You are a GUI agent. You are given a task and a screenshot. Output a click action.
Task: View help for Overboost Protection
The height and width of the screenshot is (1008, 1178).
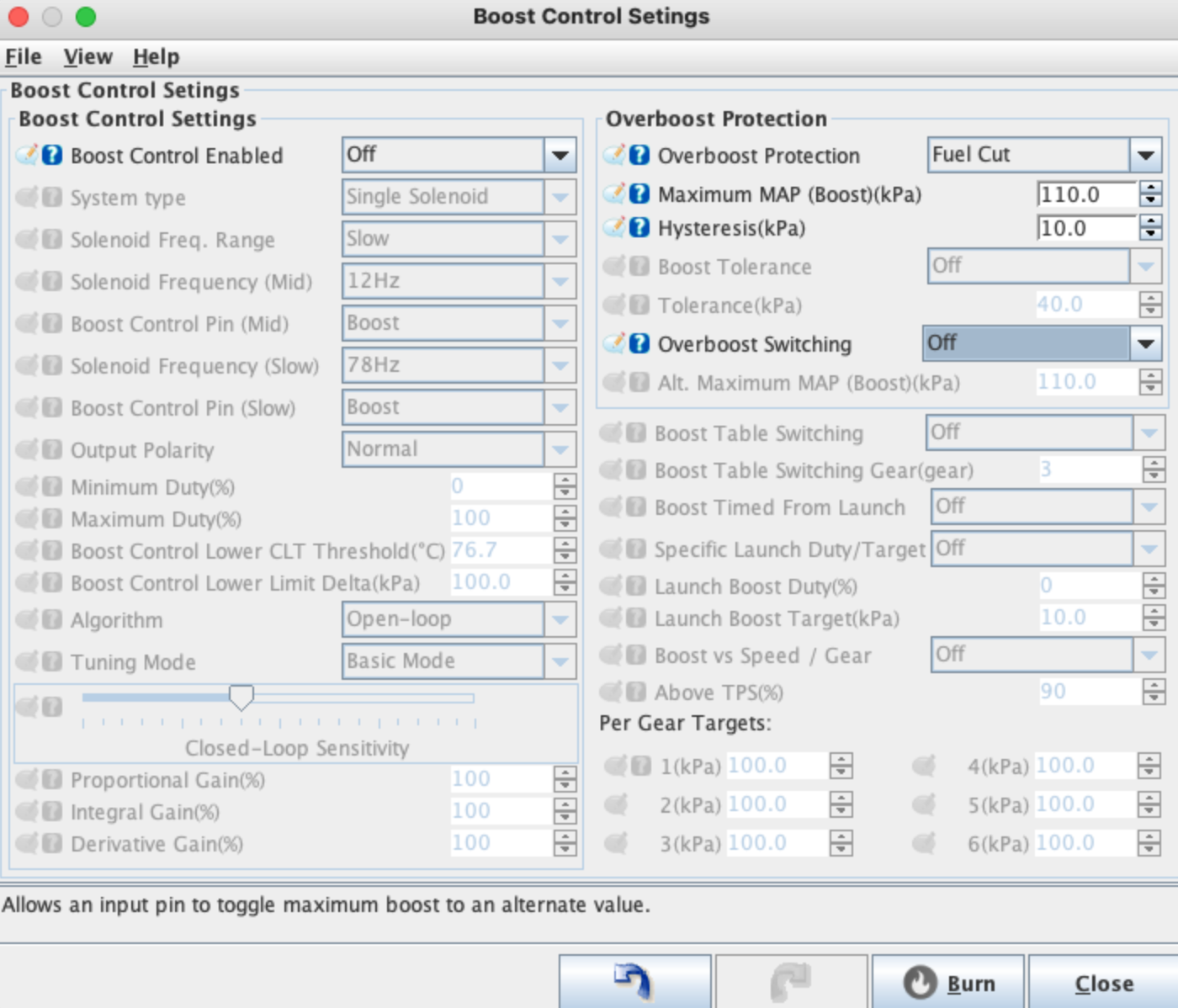[638, 155]
